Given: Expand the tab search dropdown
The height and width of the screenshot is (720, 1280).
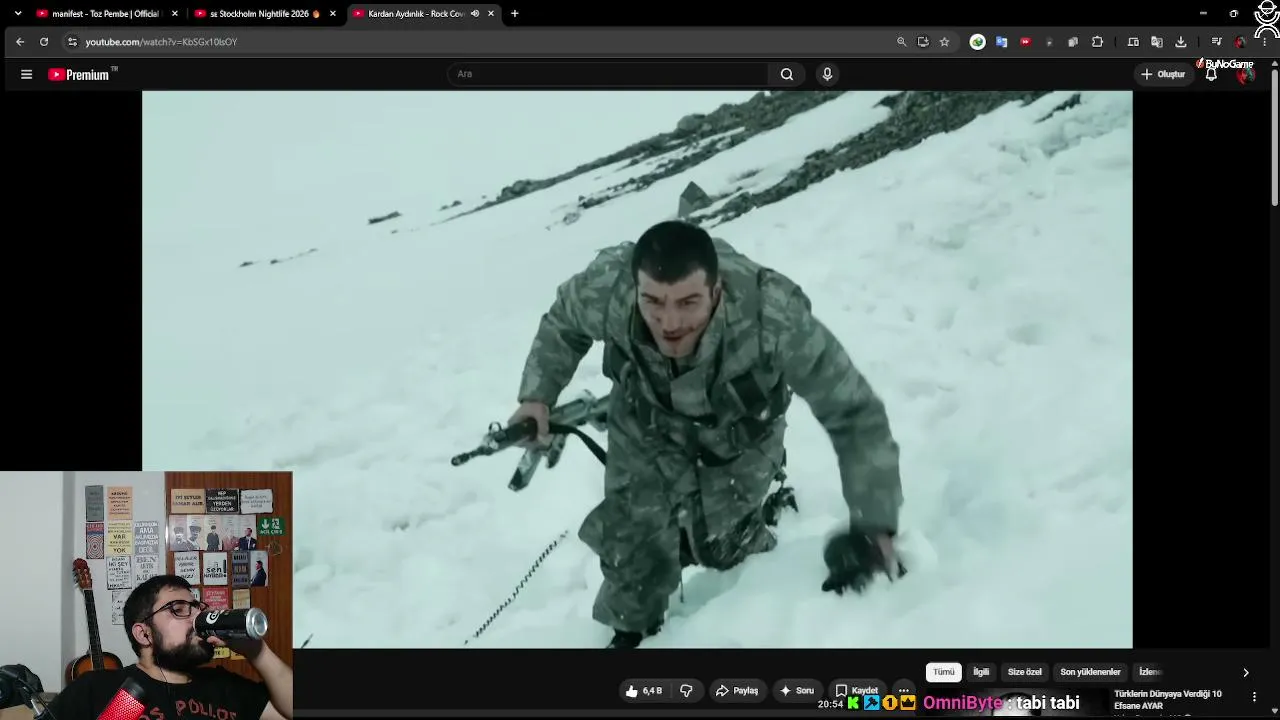Looking at the screenshot, I should 17,14.
